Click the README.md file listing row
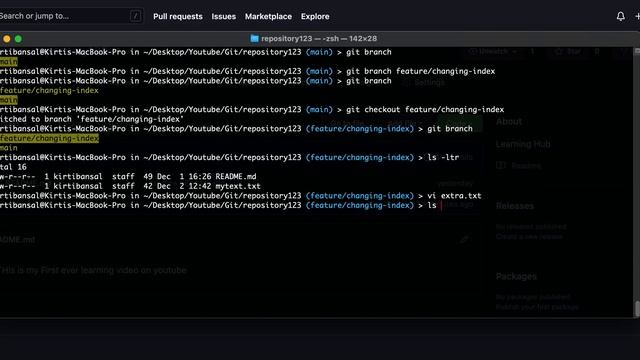This screenshot has width=640, height=360. (128, 176)
